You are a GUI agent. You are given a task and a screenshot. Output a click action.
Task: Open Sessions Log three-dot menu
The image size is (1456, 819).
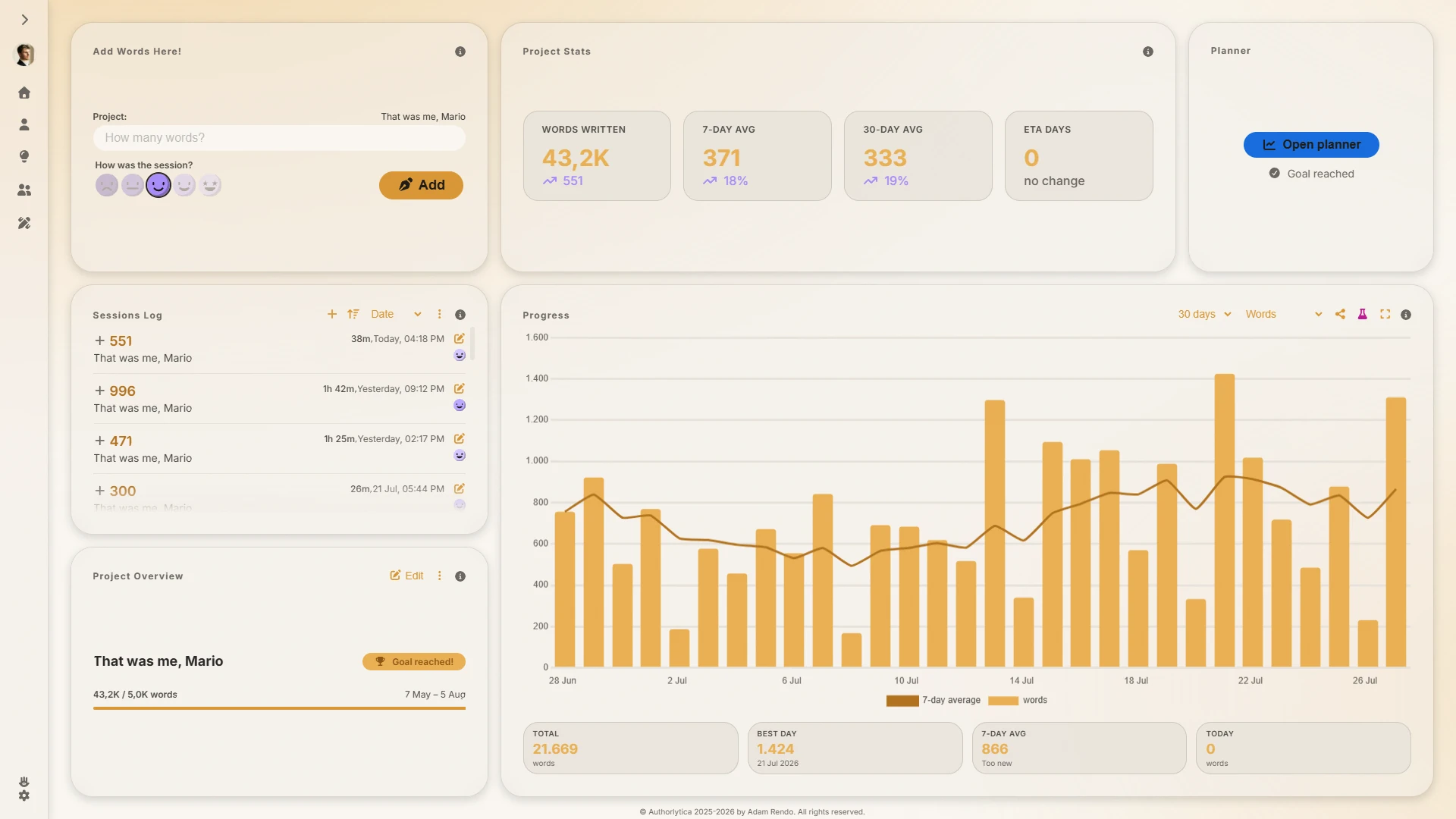(440, 314)
